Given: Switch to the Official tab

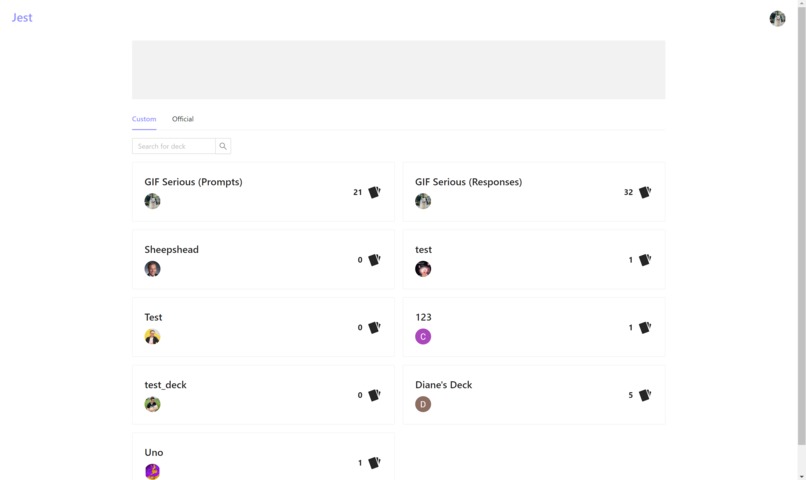Looking at the screenshot, I should pos(182,119).
